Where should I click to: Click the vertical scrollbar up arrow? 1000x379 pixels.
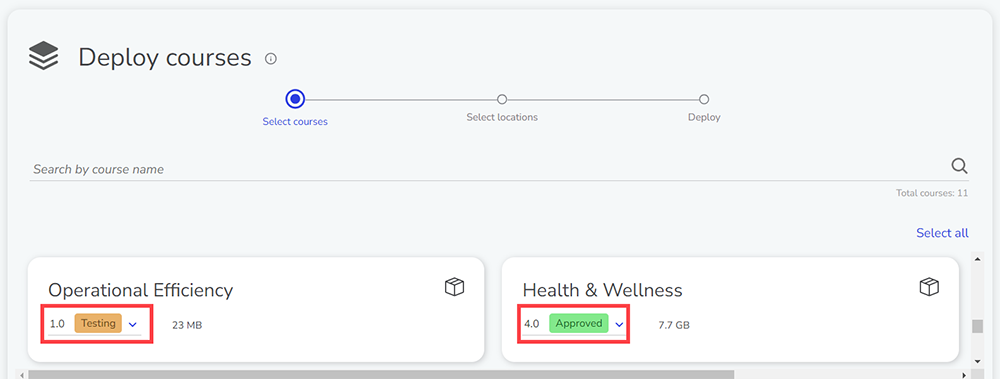[976, 259]
